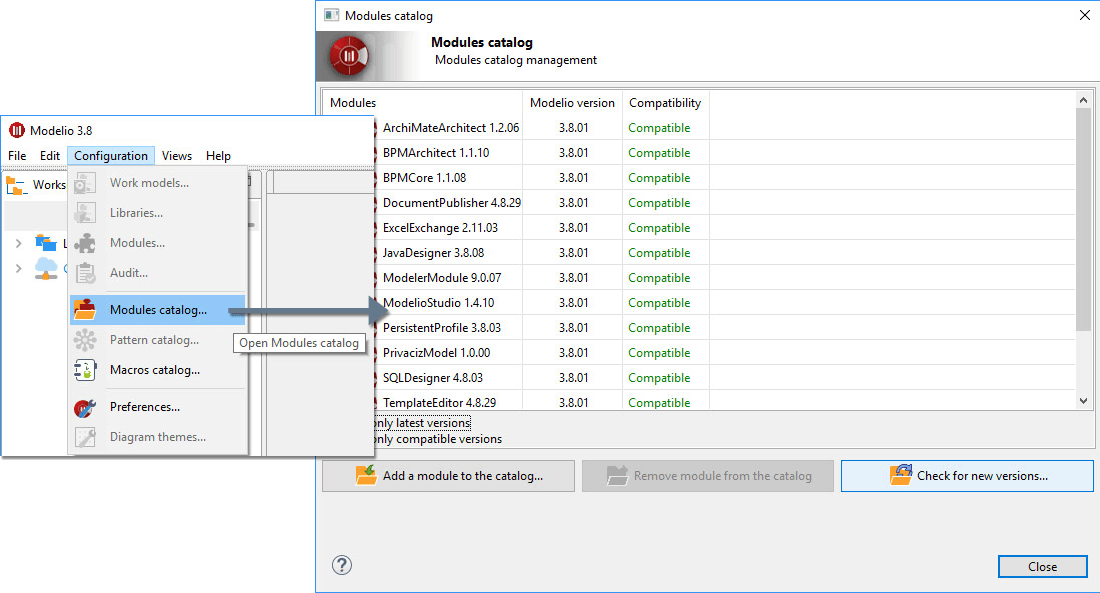This screenshot has width=1100, height=593.
Task: Click the Macros catalog icon
Action: [85, 370]
